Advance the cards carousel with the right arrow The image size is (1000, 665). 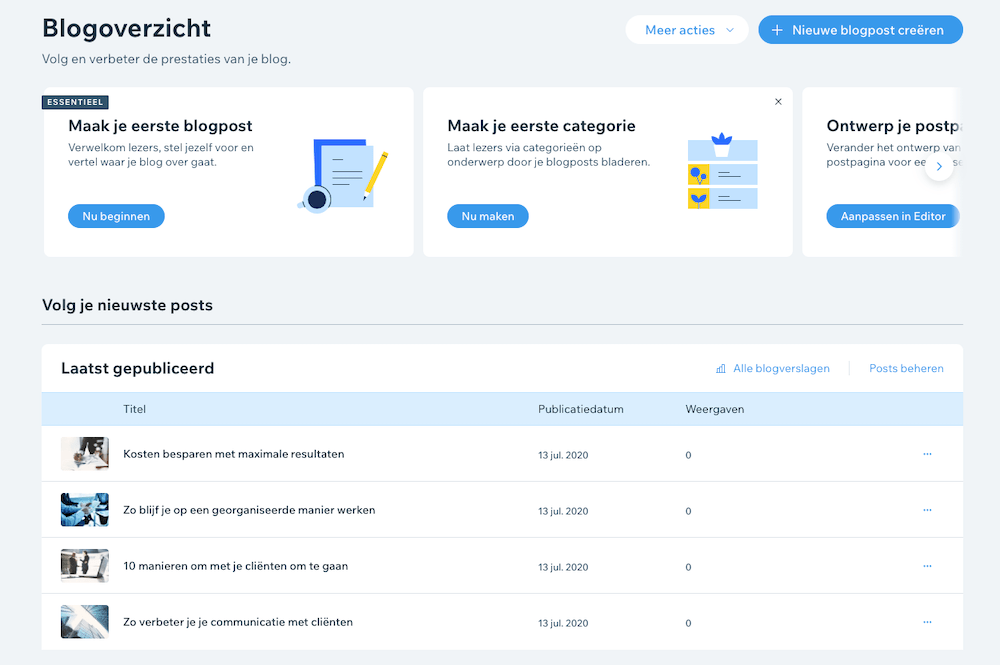tap(938, 166)
